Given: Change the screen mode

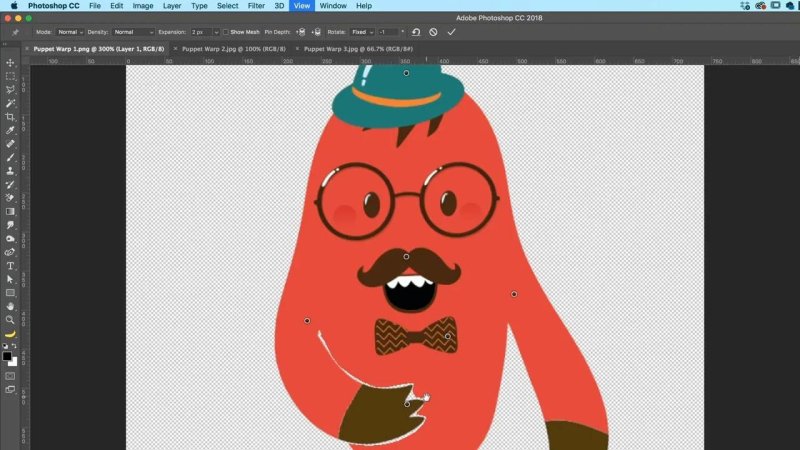Looking at the screenshot, I should point(10,390).
